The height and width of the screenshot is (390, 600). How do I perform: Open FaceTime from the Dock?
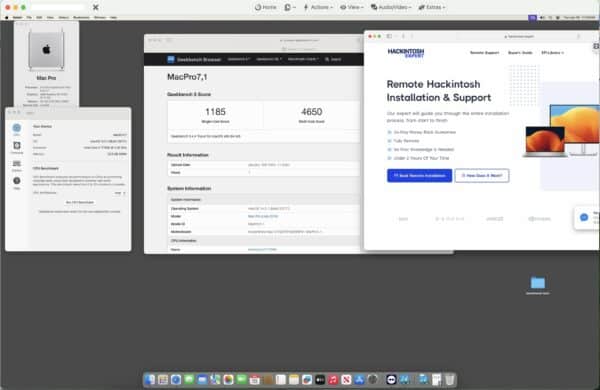click(241, 379)
